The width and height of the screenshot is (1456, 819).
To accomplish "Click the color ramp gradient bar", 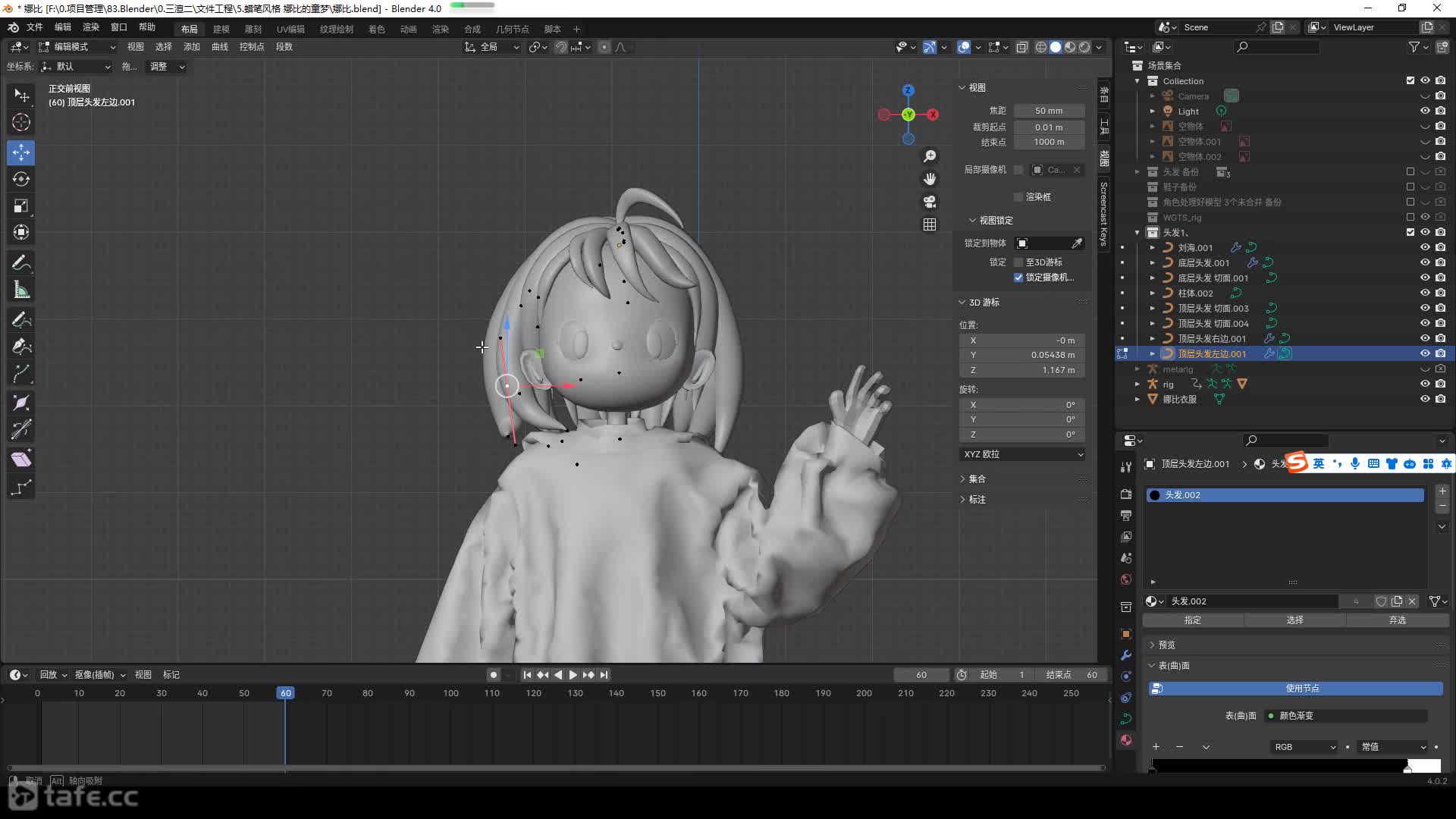I will point(1296,766).
